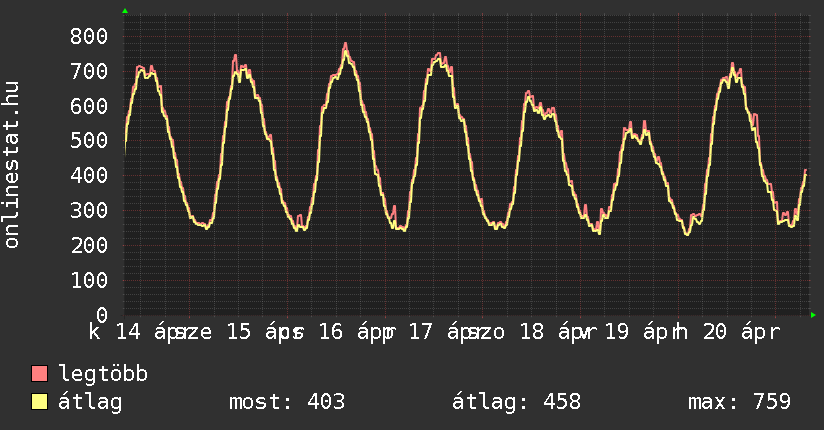Select the legtöbb legend label
Viewport: 824px width, 430px height.
coord(103,375)
